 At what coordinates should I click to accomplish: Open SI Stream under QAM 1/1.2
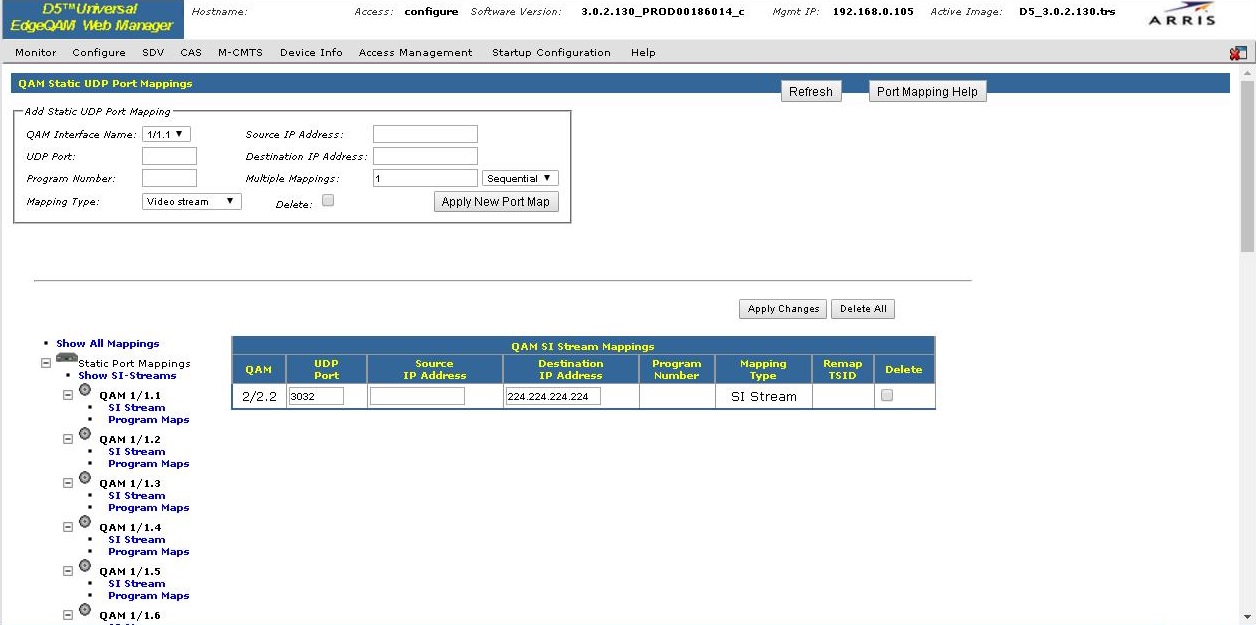click(137, 451)
